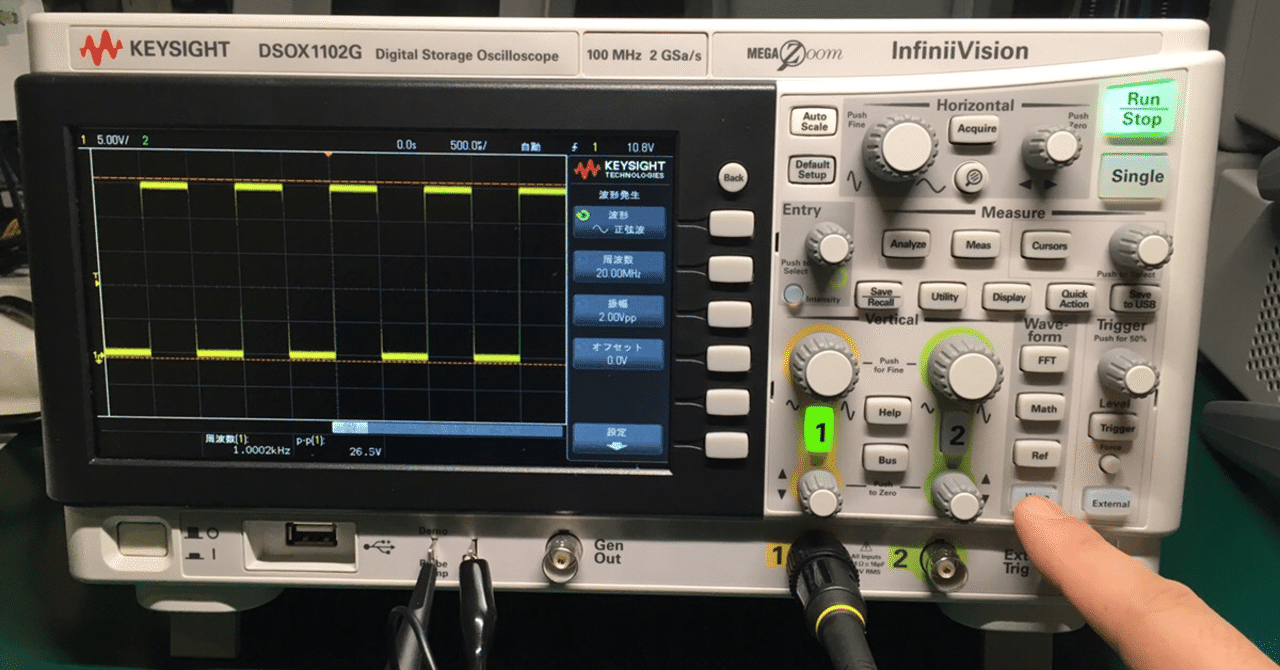Select the softkey beside 周波数 20.00MHz

tap(729, 268)
